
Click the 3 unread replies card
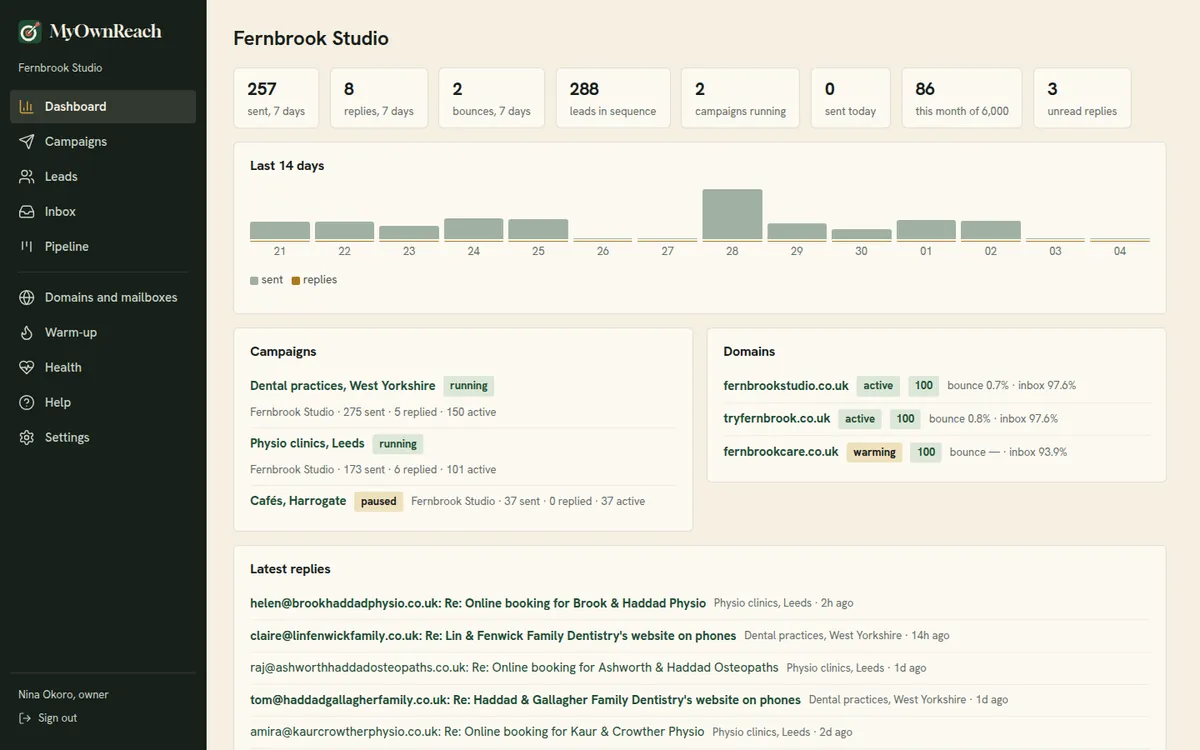(1082, 98)
